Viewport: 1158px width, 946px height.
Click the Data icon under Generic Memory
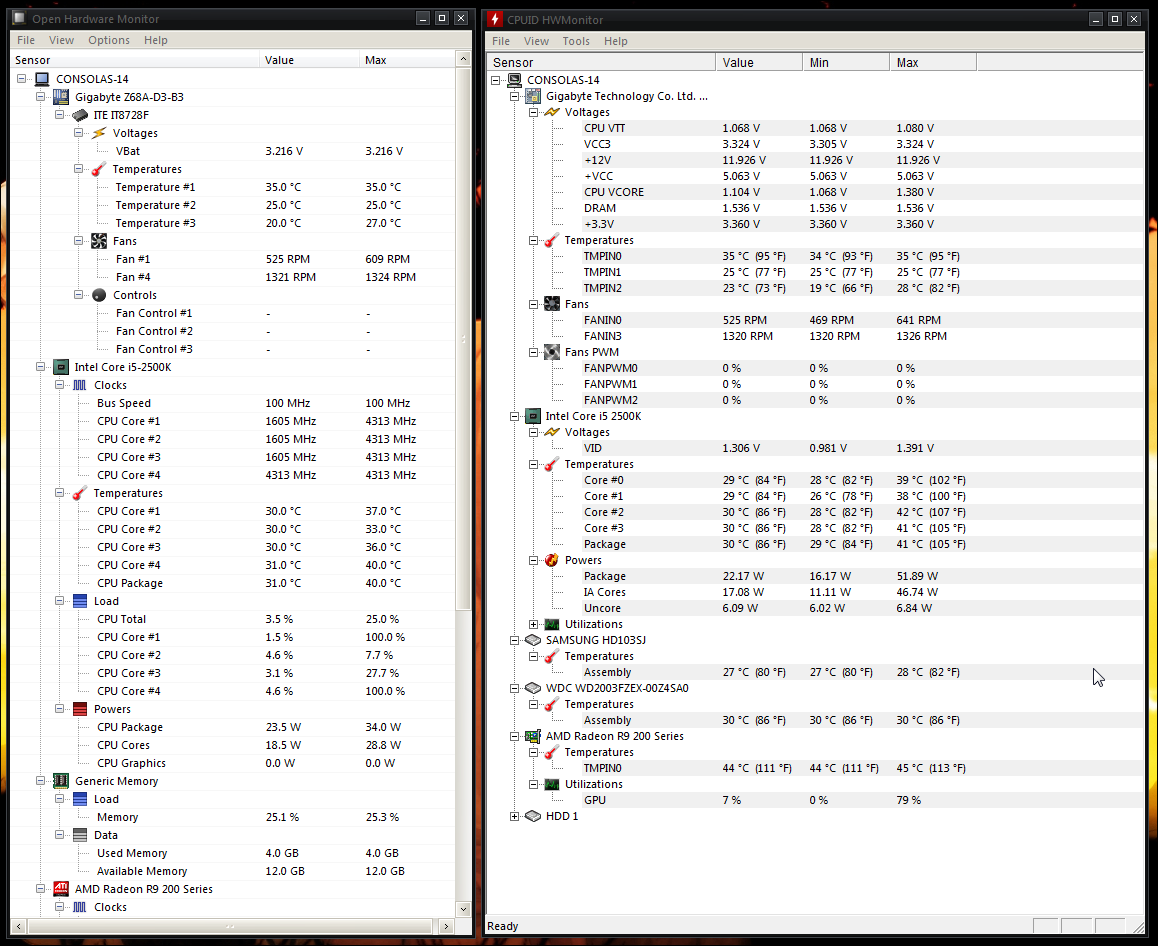80,835
